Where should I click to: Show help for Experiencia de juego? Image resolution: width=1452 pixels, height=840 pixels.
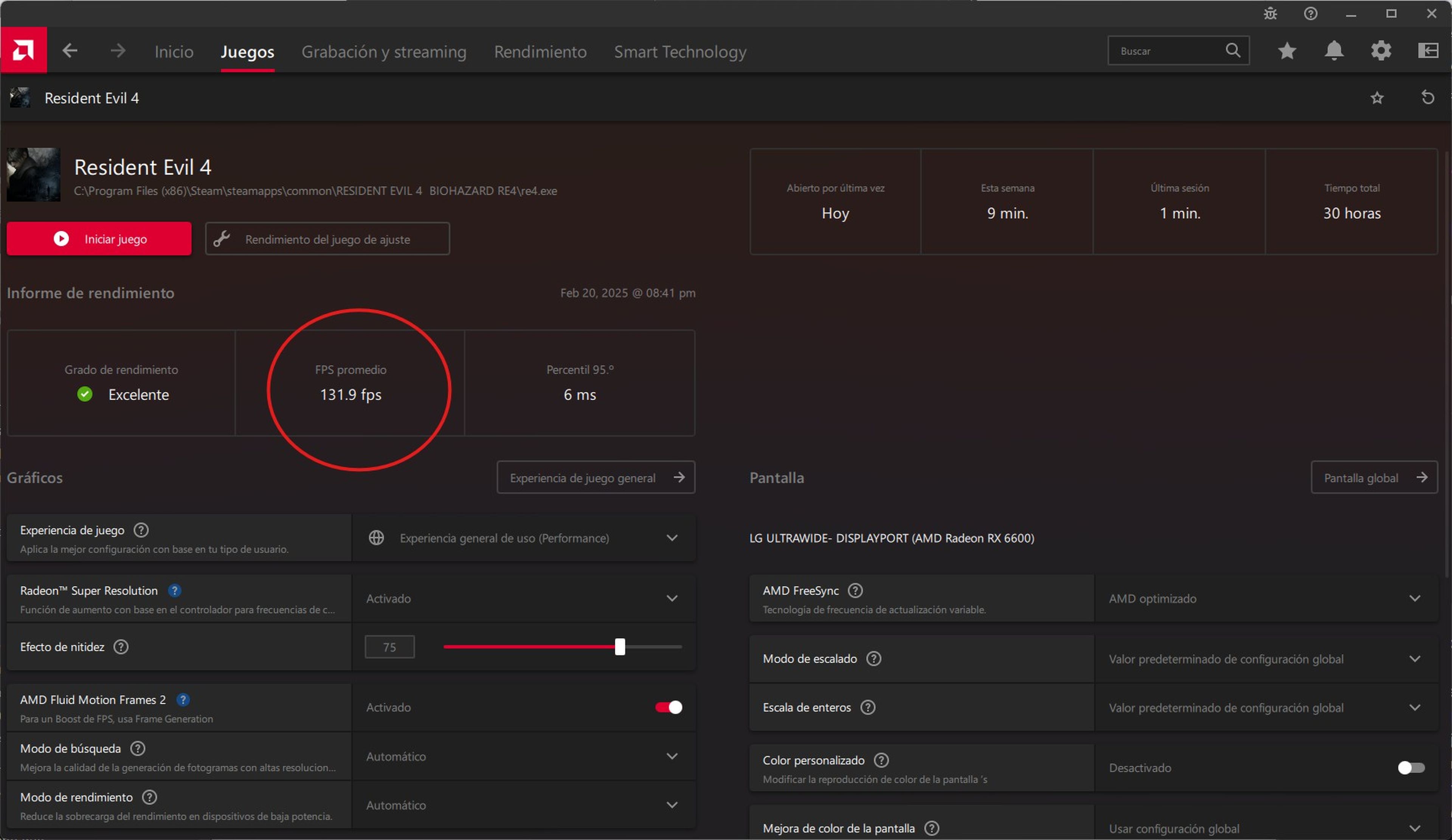[x=141, y=530]
